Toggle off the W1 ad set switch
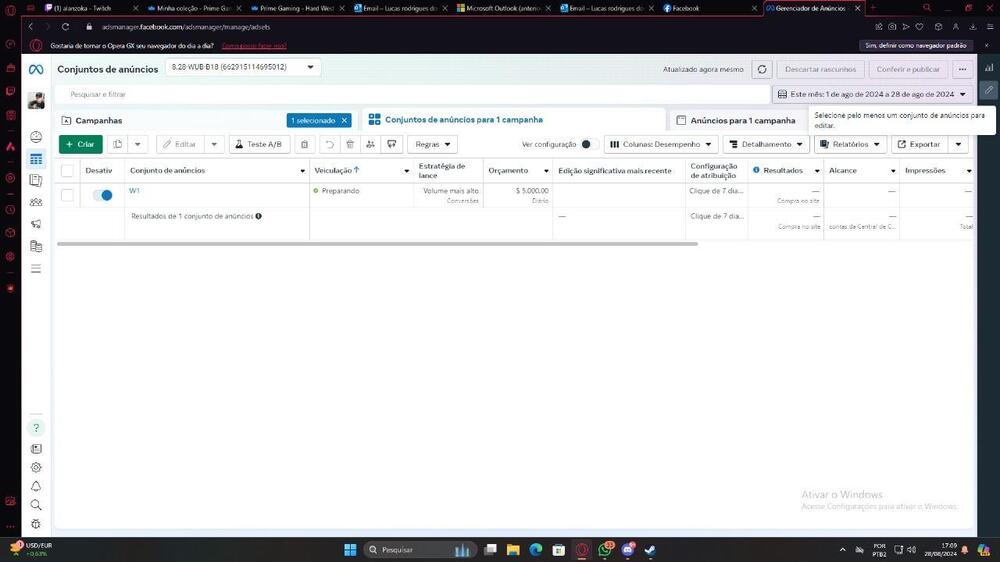Viewport: 1000px width, 562px height. click(x=102, y=195)
